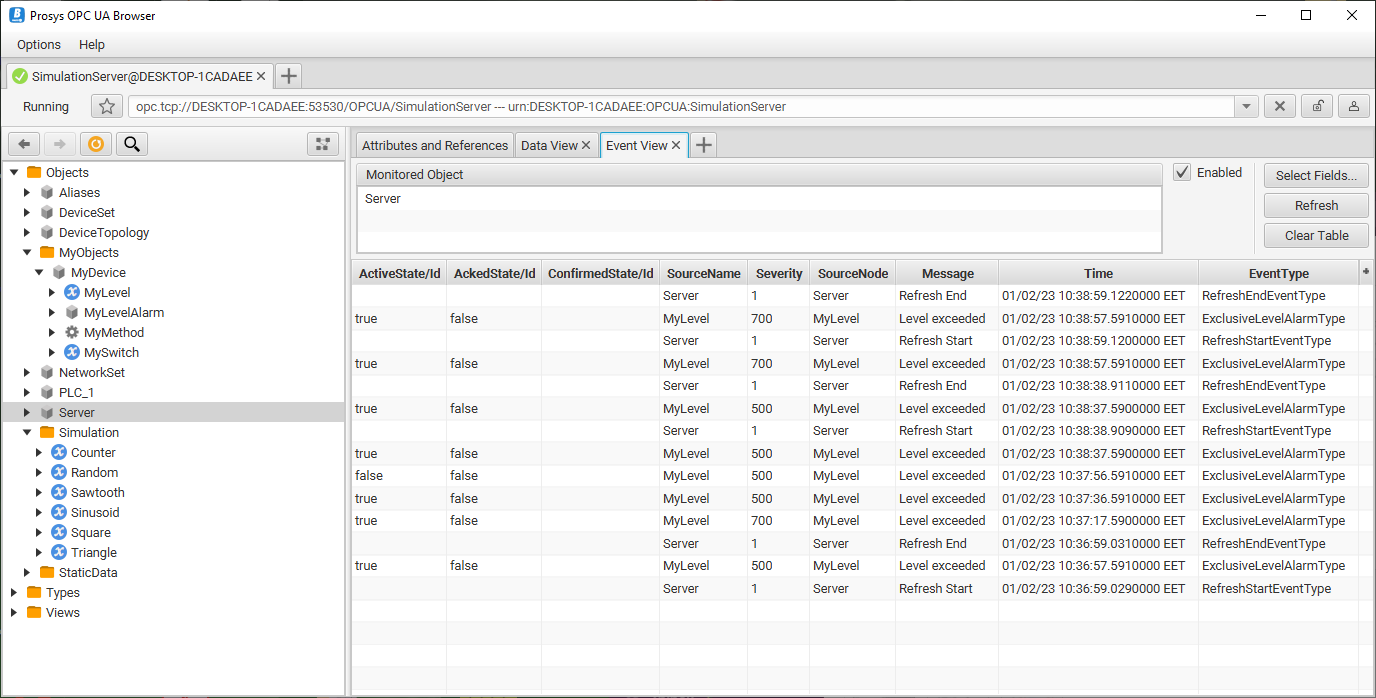This screenshot has width=1376, height=698.
Task: Click the Severity column header
Action: pos(779,273)
